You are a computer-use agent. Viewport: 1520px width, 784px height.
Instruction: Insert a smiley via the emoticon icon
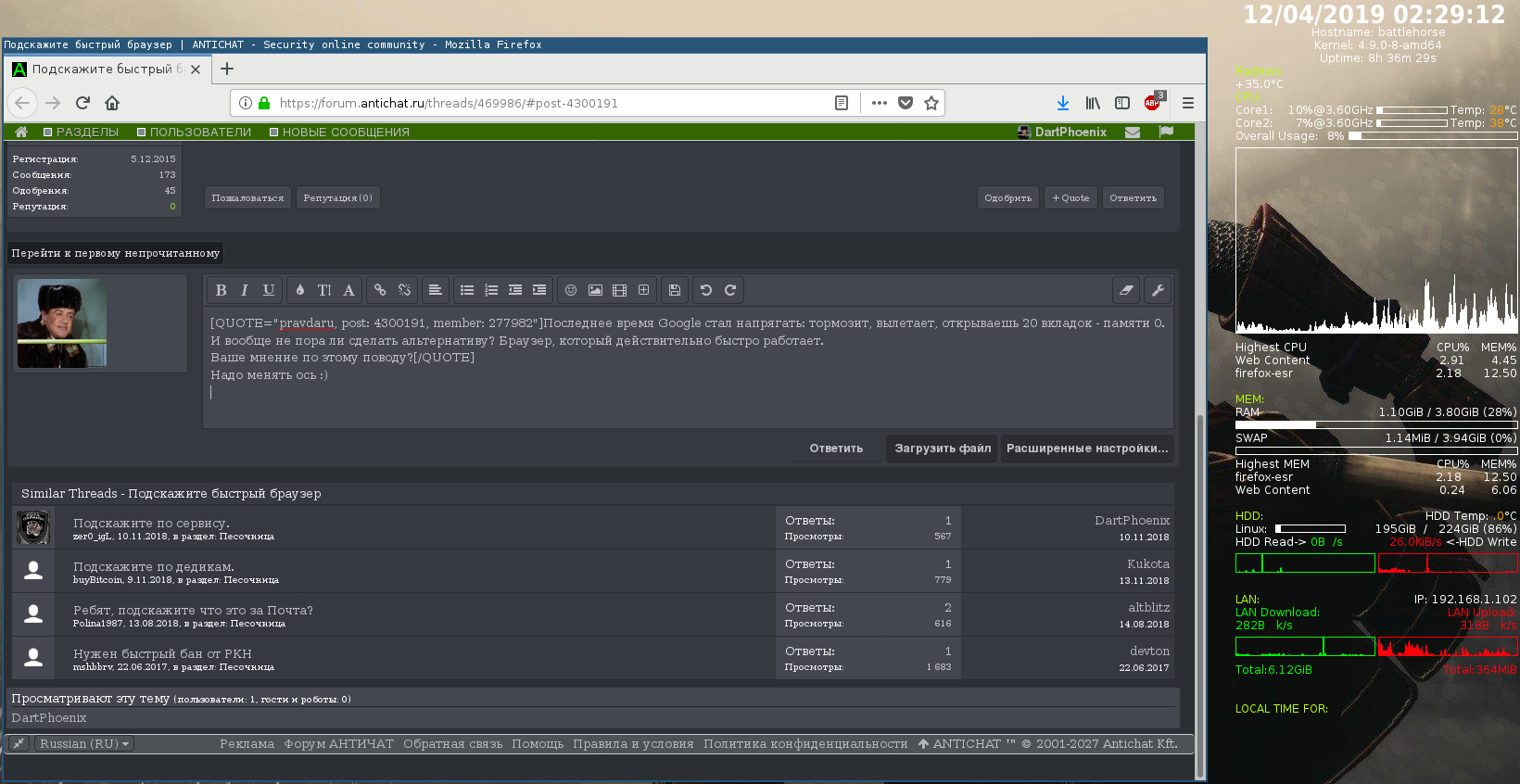(571, 290)
